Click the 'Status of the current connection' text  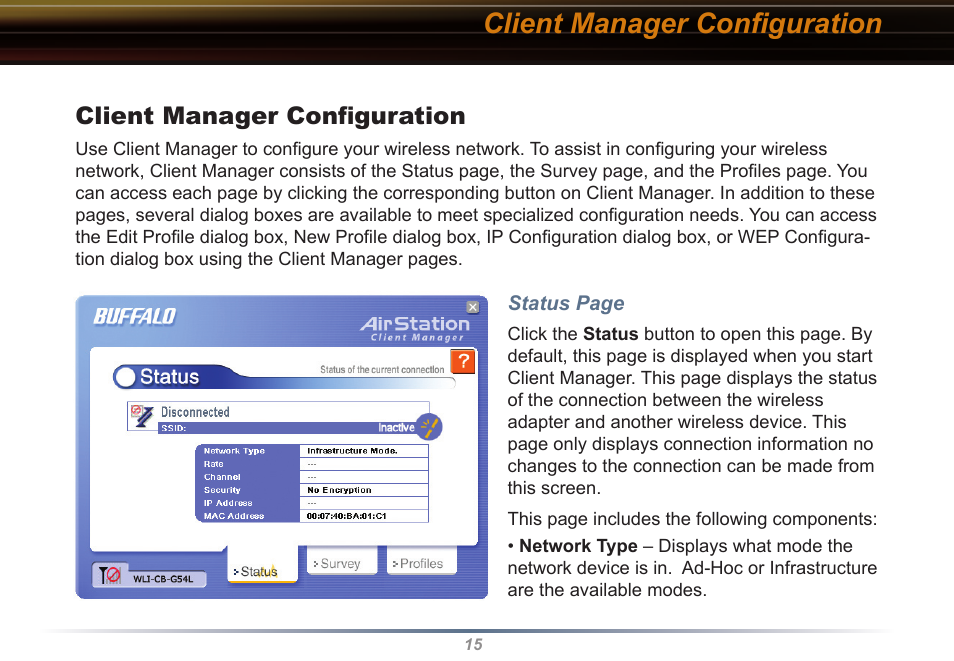(x=382, y=369)
